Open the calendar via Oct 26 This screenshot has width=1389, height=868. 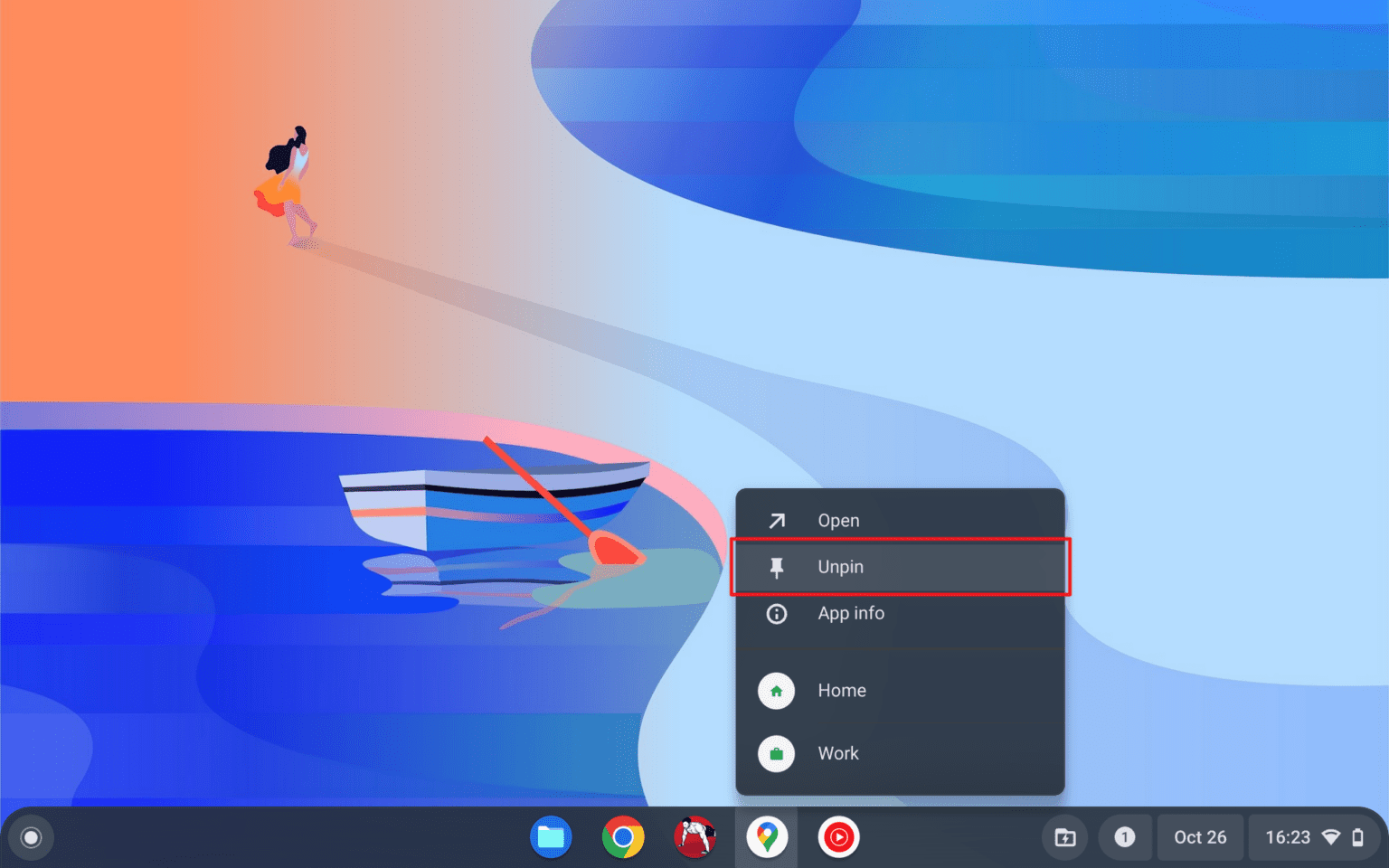[1200, 837]
